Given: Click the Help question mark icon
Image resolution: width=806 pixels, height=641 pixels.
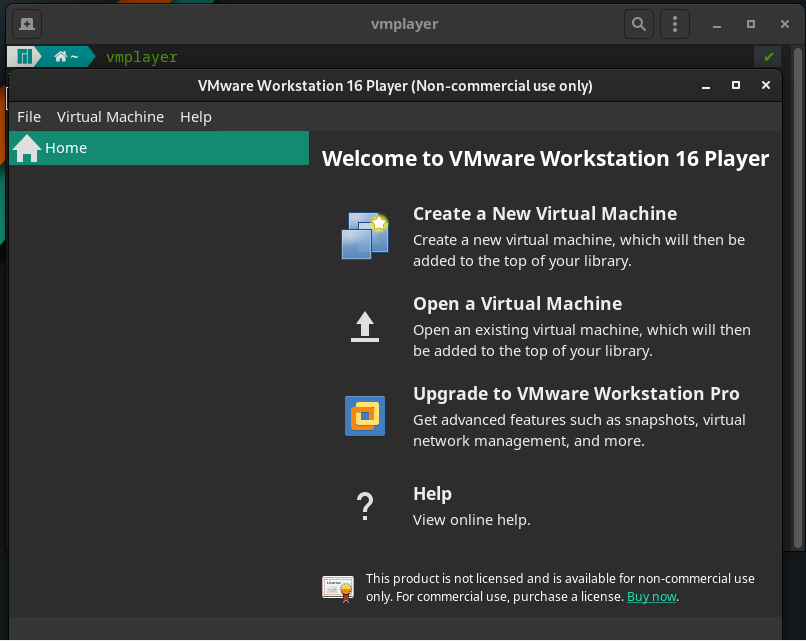Looking at the screenshot, I should [364, 507].
